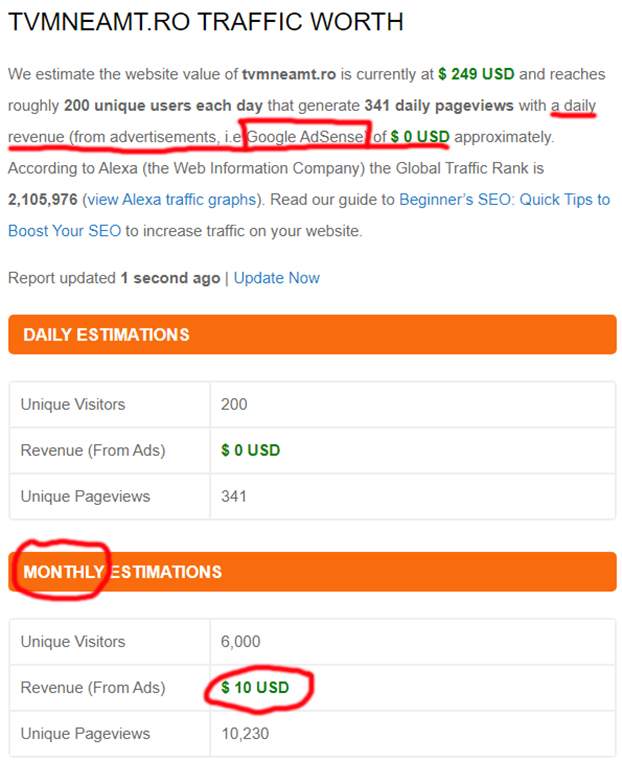This screenshot has height=762, width=622.
Task: Click the Monthly Estimations orange header
Action: [311, 572]
